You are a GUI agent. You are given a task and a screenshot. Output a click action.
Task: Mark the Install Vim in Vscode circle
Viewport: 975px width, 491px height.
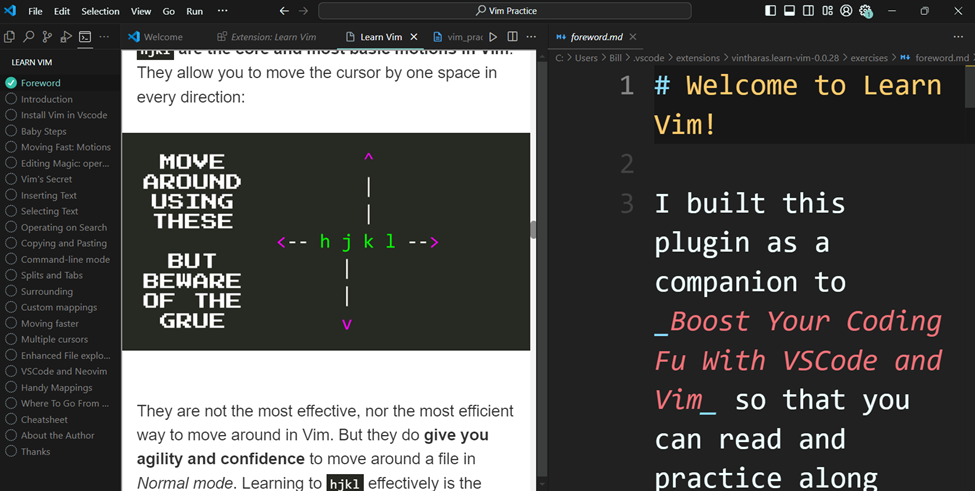tap(11, 115)
